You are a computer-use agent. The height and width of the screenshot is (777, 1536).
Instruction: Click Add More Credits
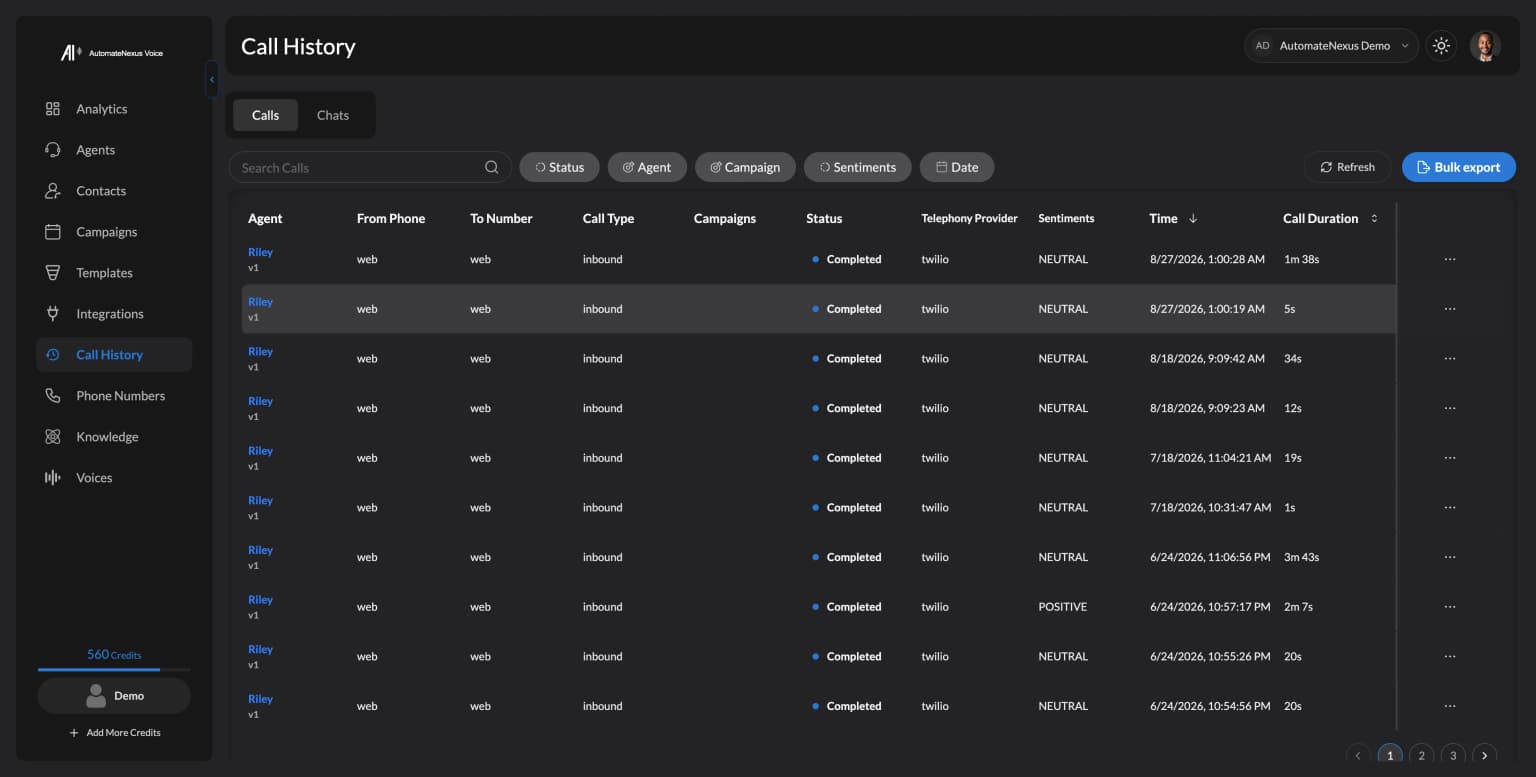click(114, 733)
